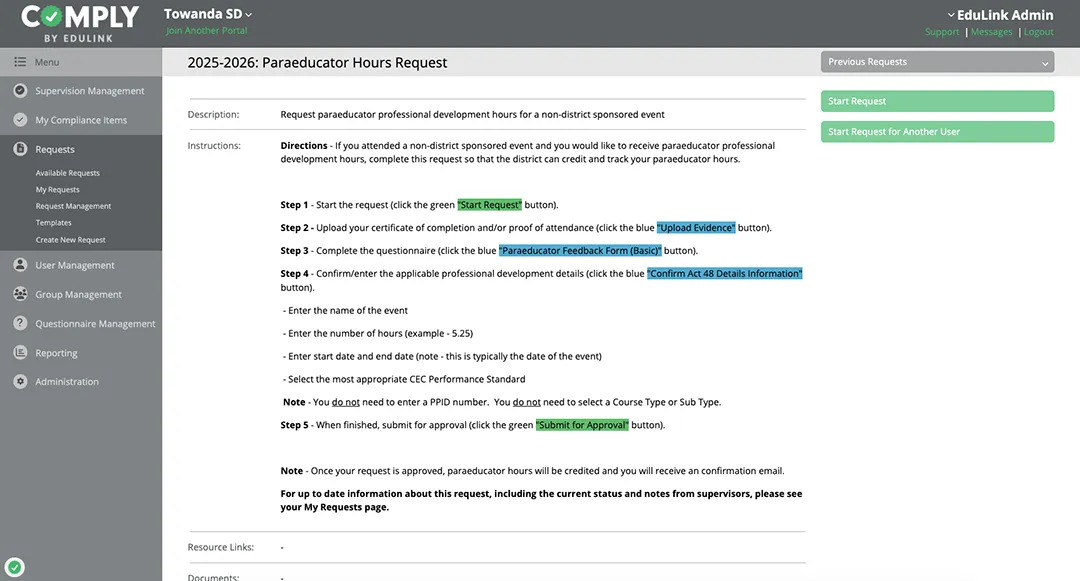Viewport: 1080px width, 581px height.
Task: Open Available Requests in the sidebar
Action: [67, 173]
